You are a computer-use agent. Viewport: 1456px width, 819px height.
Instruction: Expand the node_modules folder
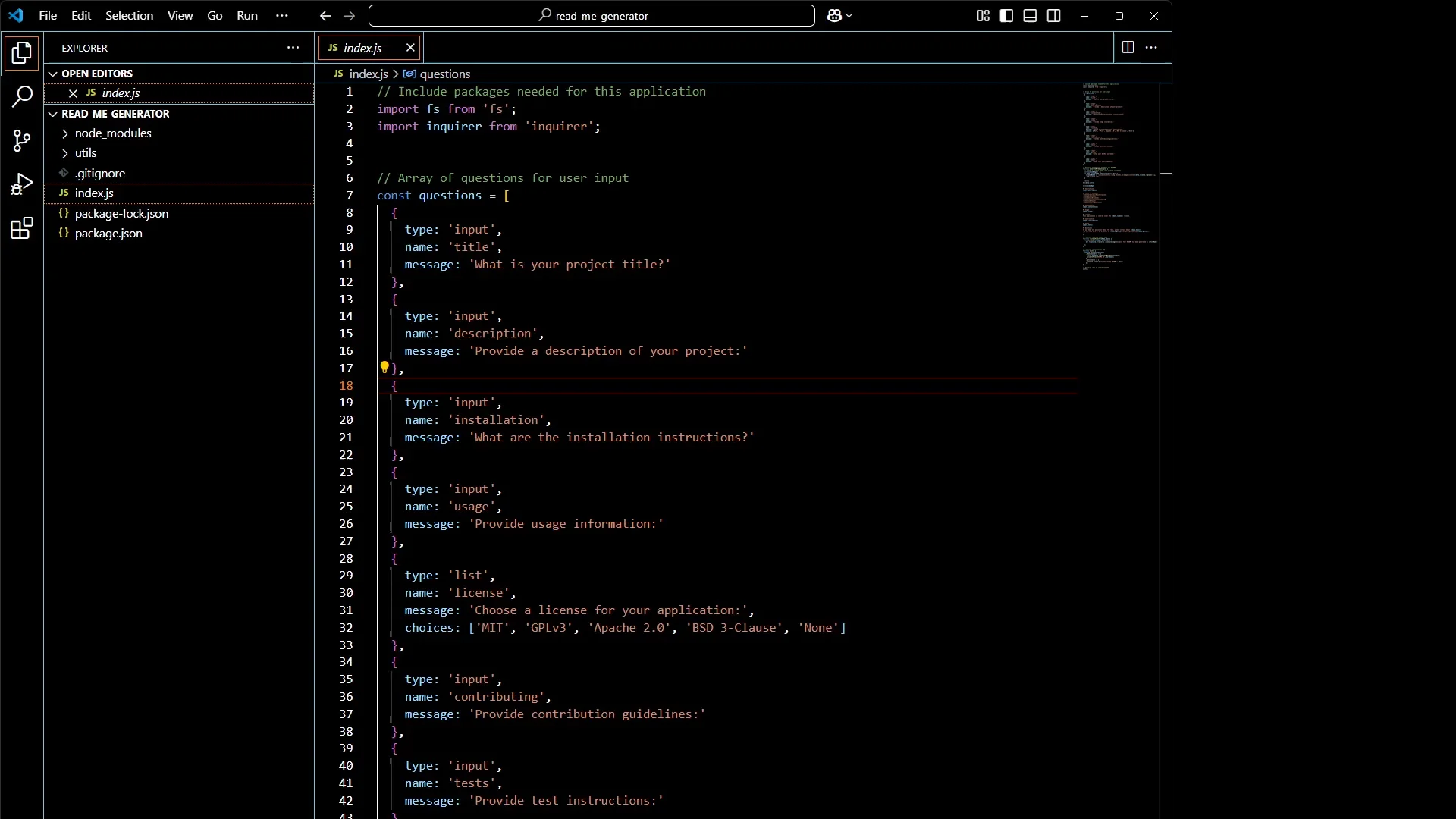click(x=65, y=133)
